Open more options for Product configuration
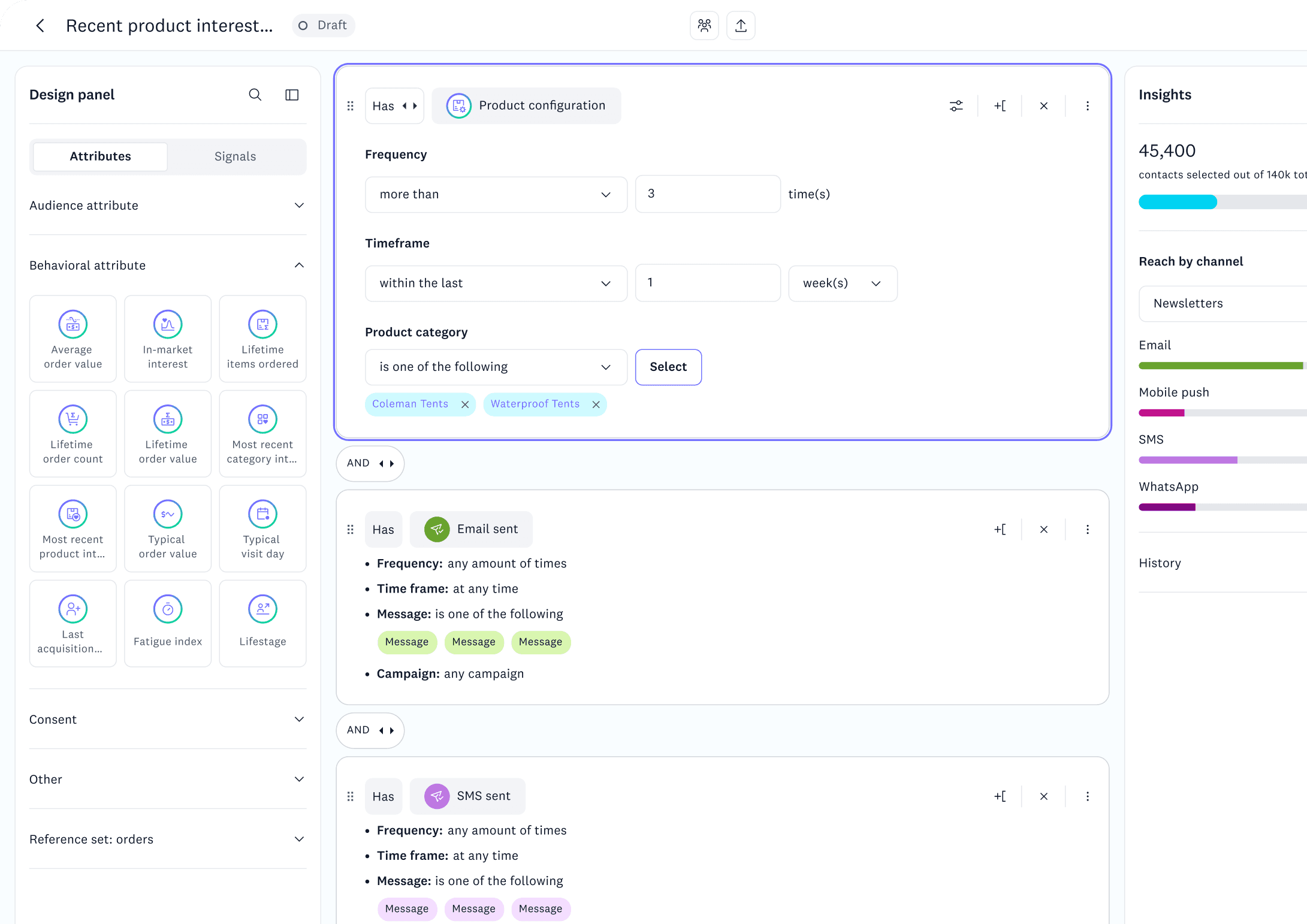The height and width of the screenshot is (924, 1307). coord(1088,106)
